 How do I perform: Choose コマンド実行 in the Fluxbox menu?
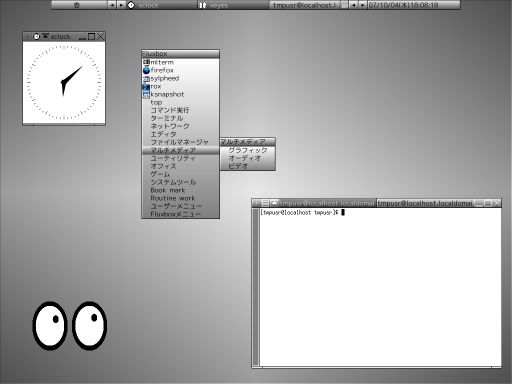(x=180, y=110)
